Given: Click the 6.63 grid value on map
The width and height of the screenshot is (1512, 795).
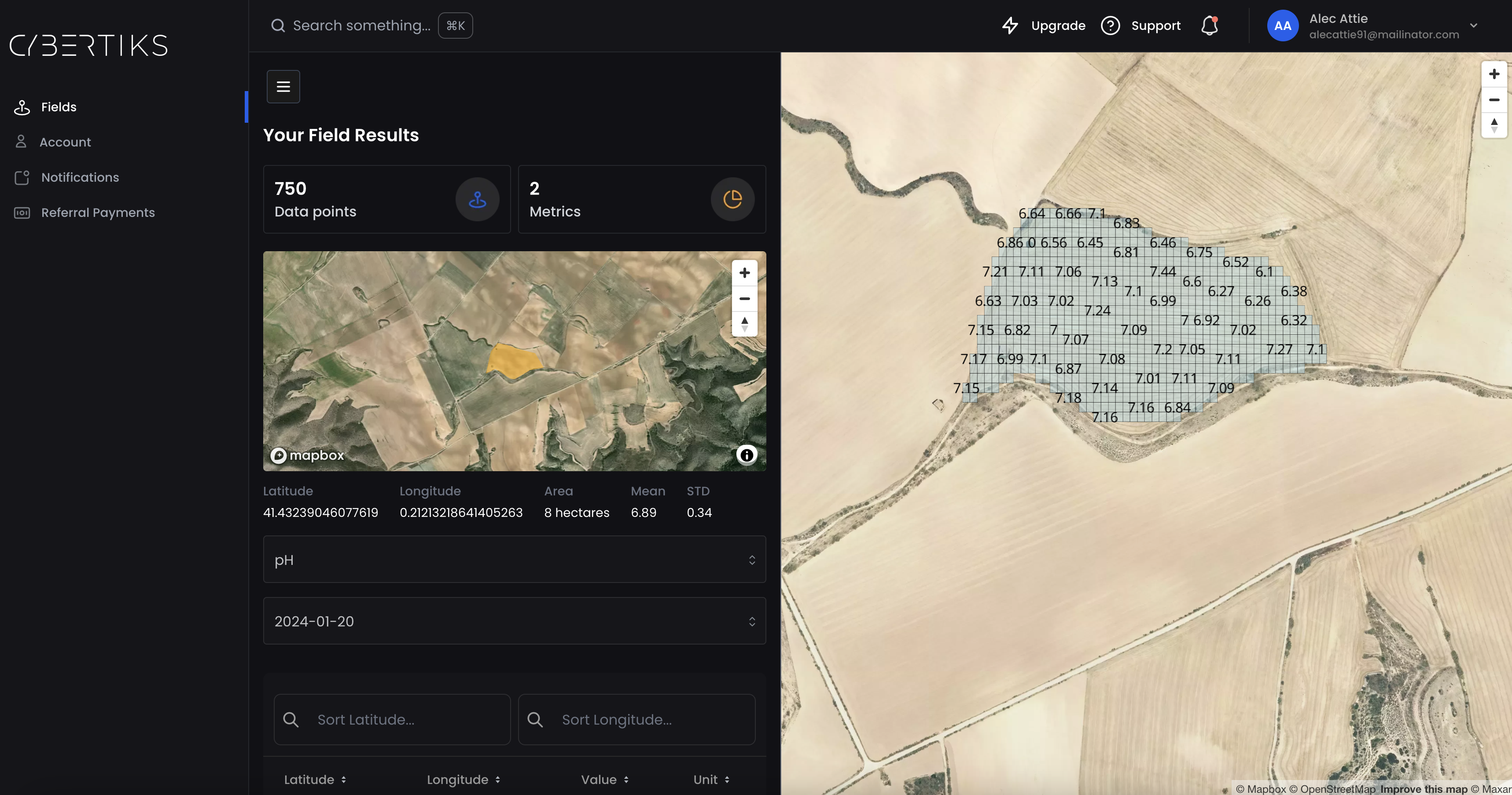Looking at the screenshot, I should point(988,301).
